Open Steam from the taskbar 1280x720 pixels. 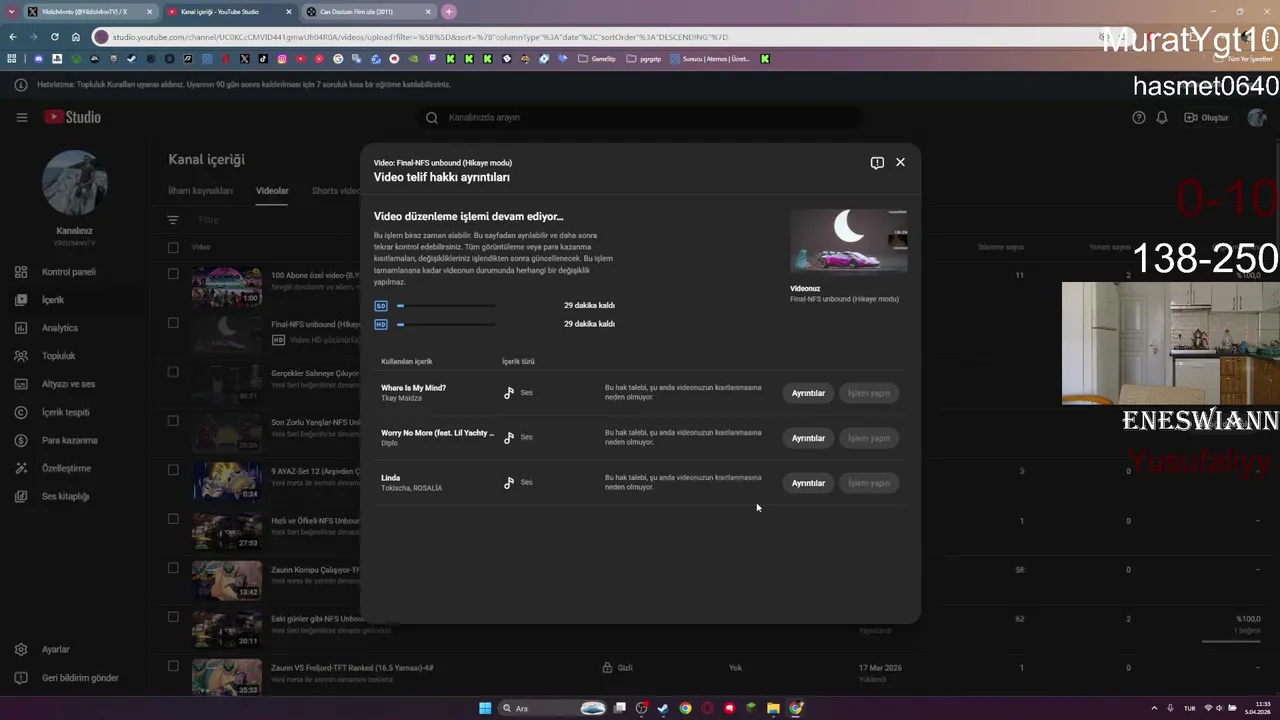[663, 708]
